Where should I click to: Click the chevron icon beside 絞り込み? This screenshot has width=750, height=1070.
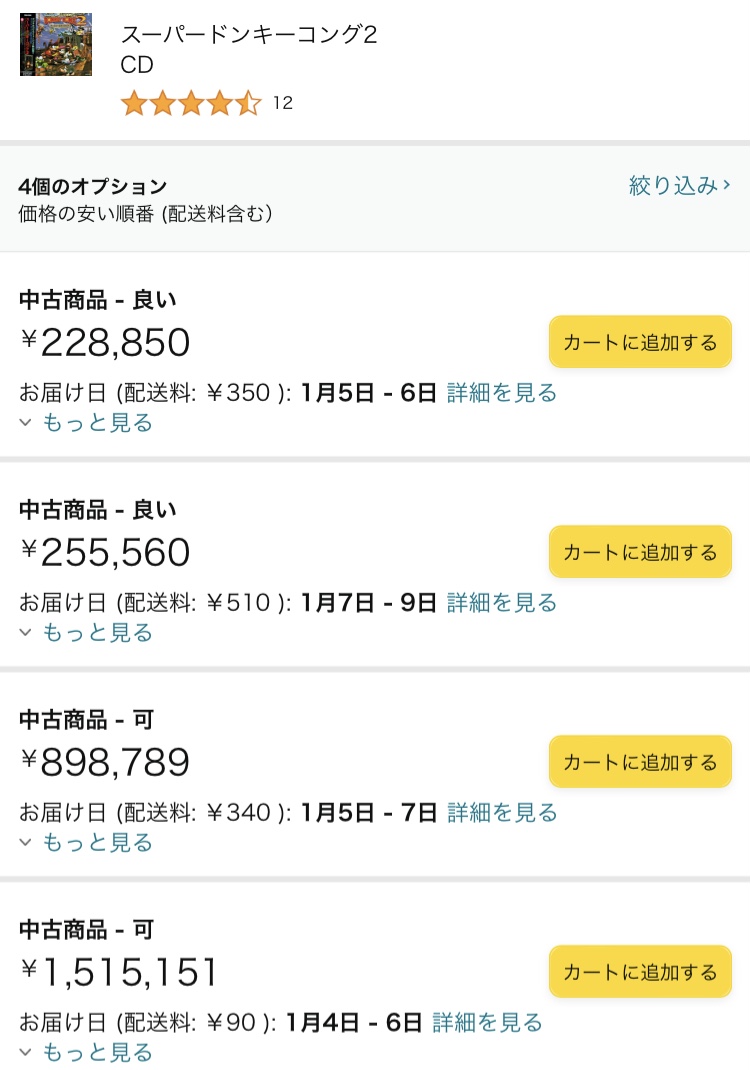pyautogui.click(x=727, y=184)
